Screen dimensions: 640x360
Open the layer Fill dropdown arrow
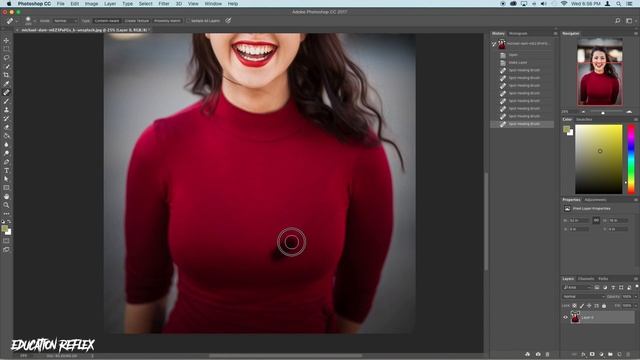coord(636,306)
